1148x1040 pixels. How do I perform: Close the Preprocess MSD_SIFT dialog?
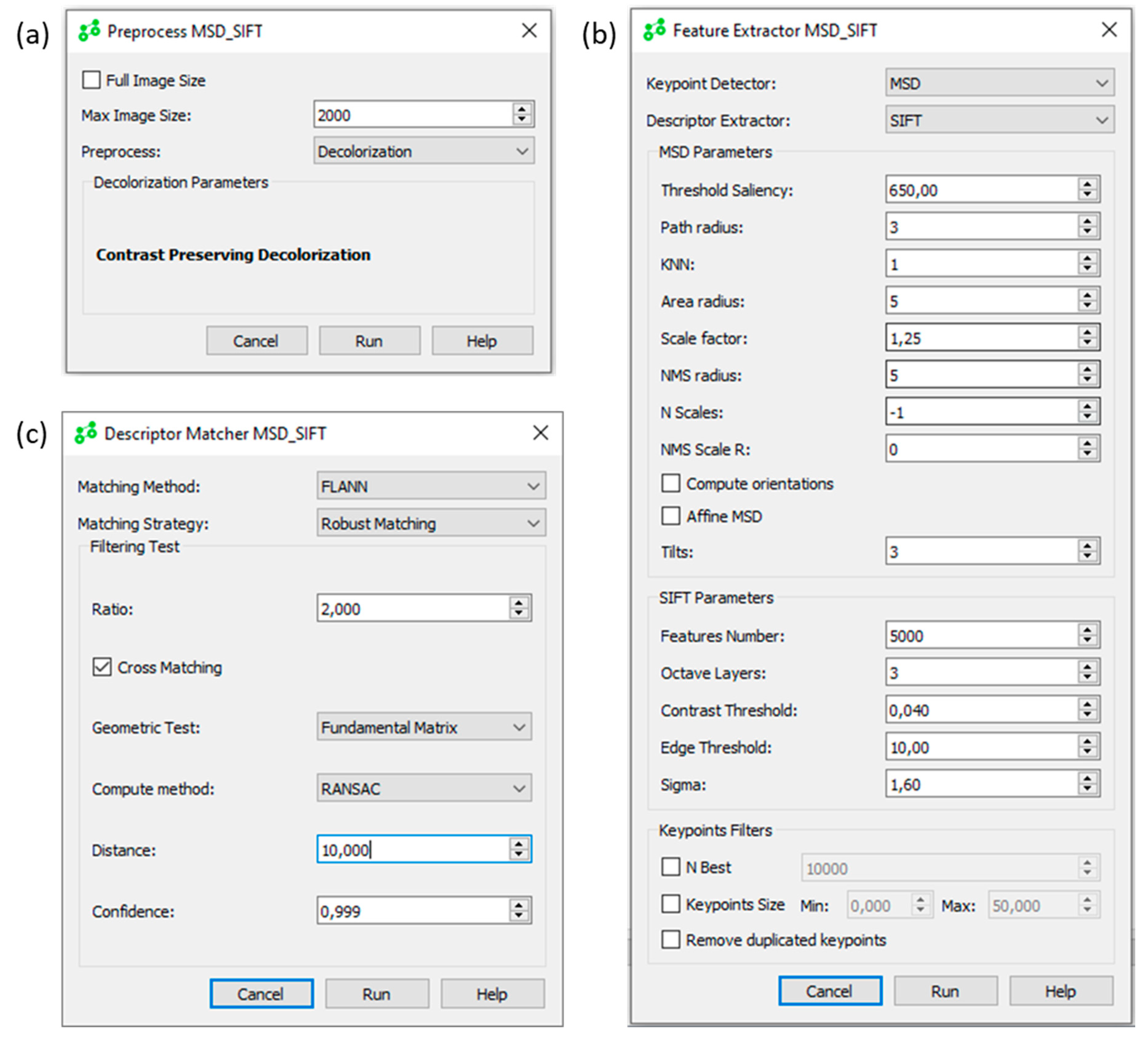coord(529,31)
